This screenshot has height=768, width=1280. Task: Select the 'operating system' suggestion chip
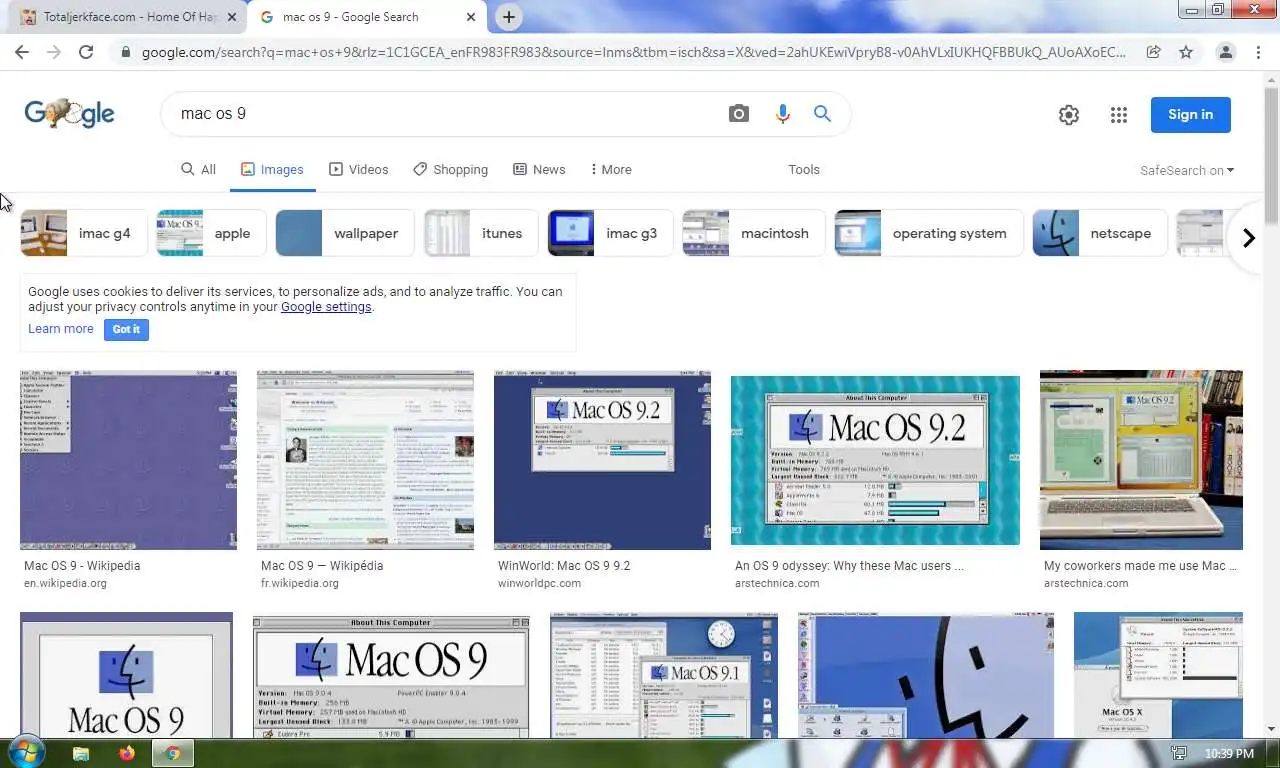[928, 233]
